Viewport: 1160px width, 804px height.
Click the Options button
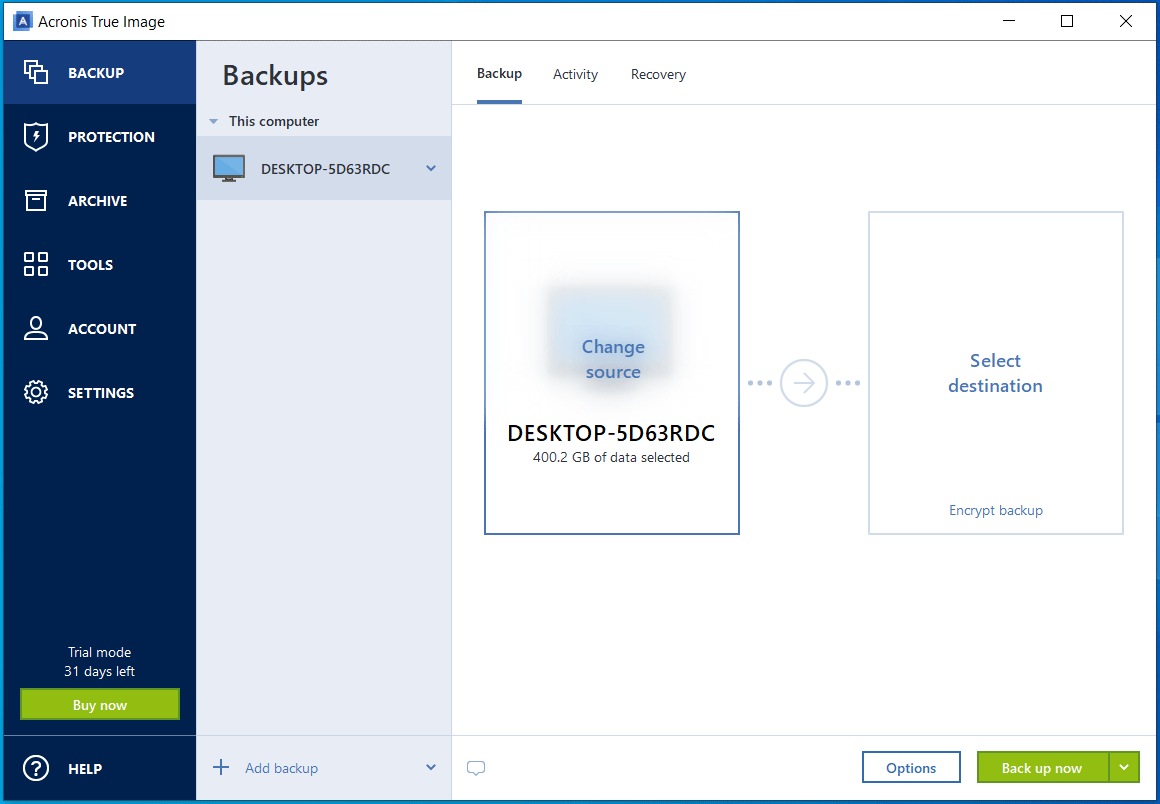911,768
